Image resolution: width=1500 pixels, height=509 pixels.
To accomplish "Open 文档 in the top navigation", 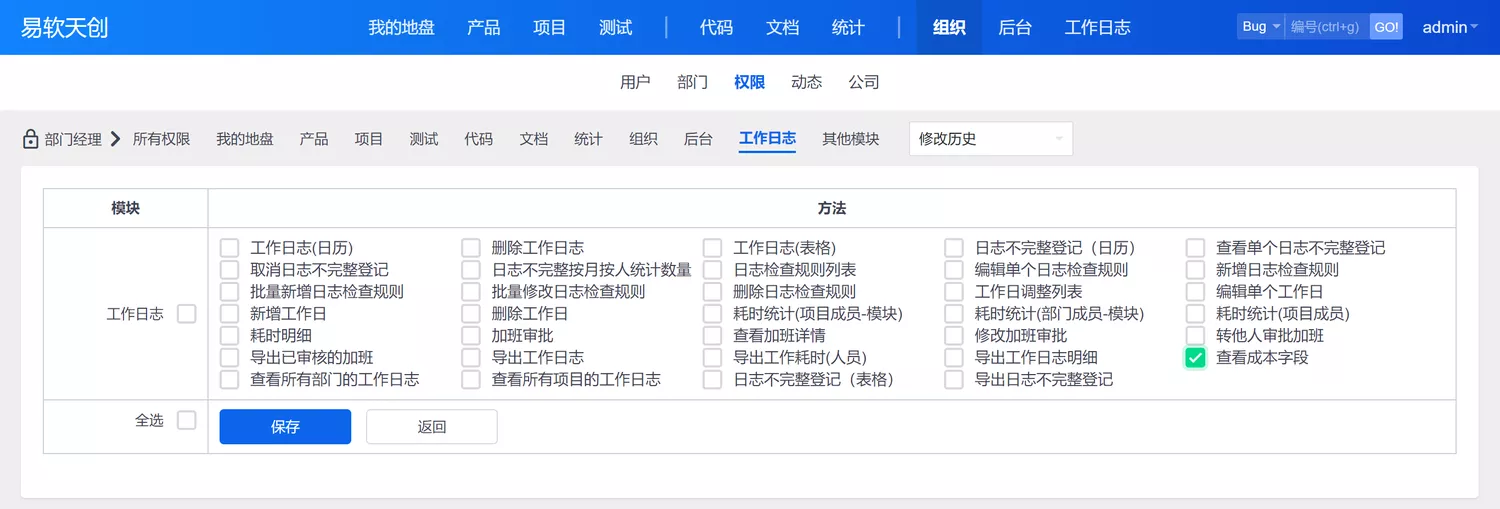I will [x=782, y=27].
